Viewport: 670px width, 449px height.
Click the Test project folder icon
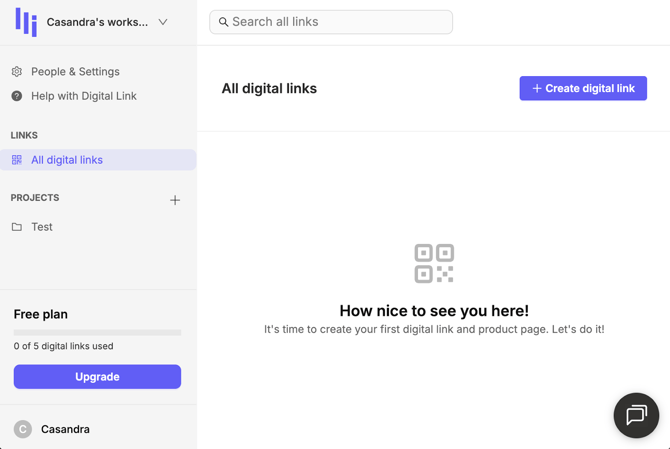pos(17,227)
